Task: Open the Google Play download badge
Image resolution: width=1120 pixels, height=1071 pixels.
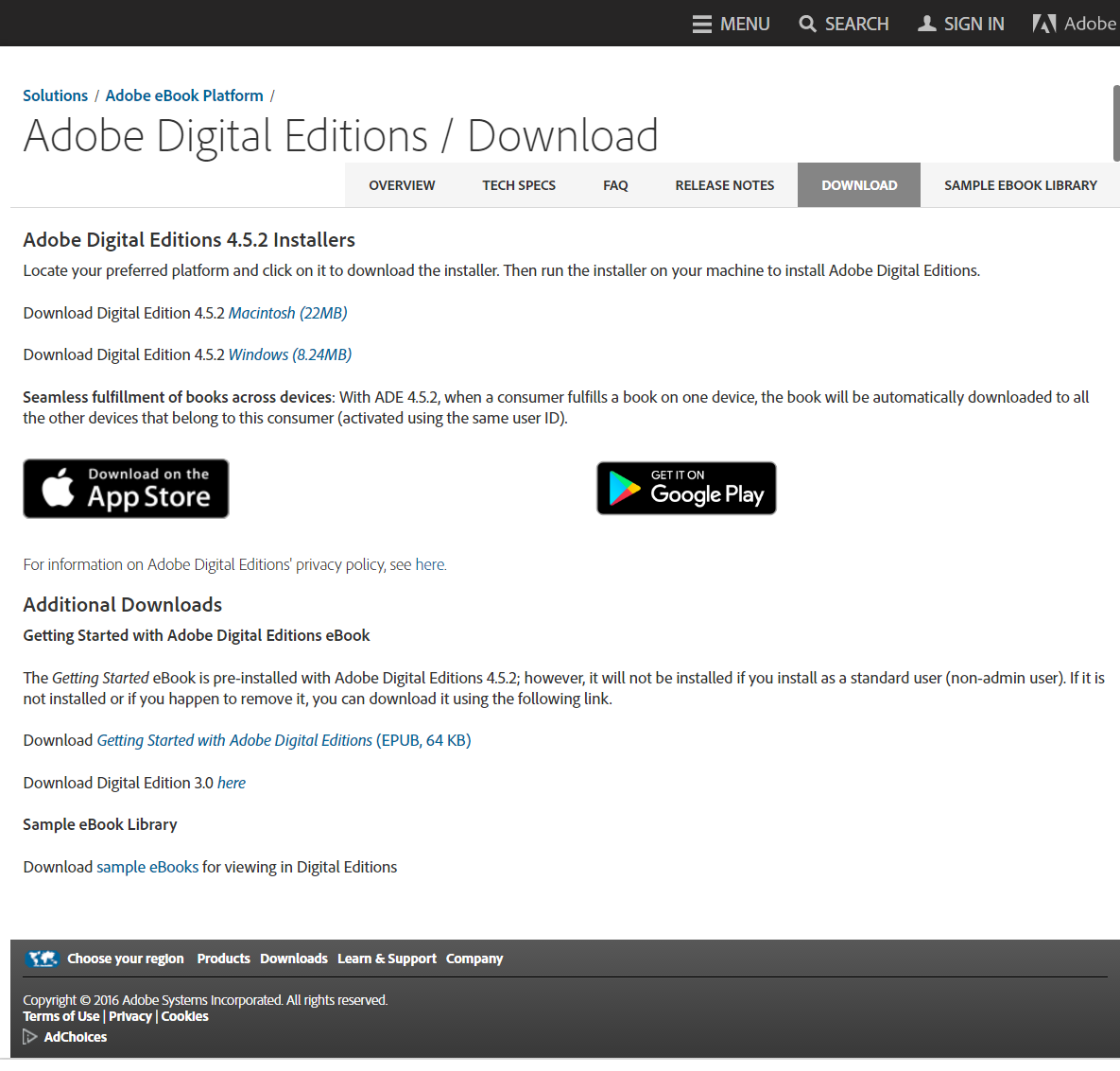Action: pos(686,488)
